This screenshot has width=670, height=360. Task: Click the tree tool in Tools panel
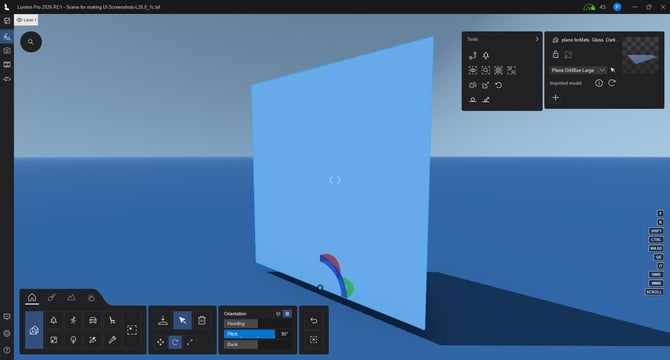486,56
